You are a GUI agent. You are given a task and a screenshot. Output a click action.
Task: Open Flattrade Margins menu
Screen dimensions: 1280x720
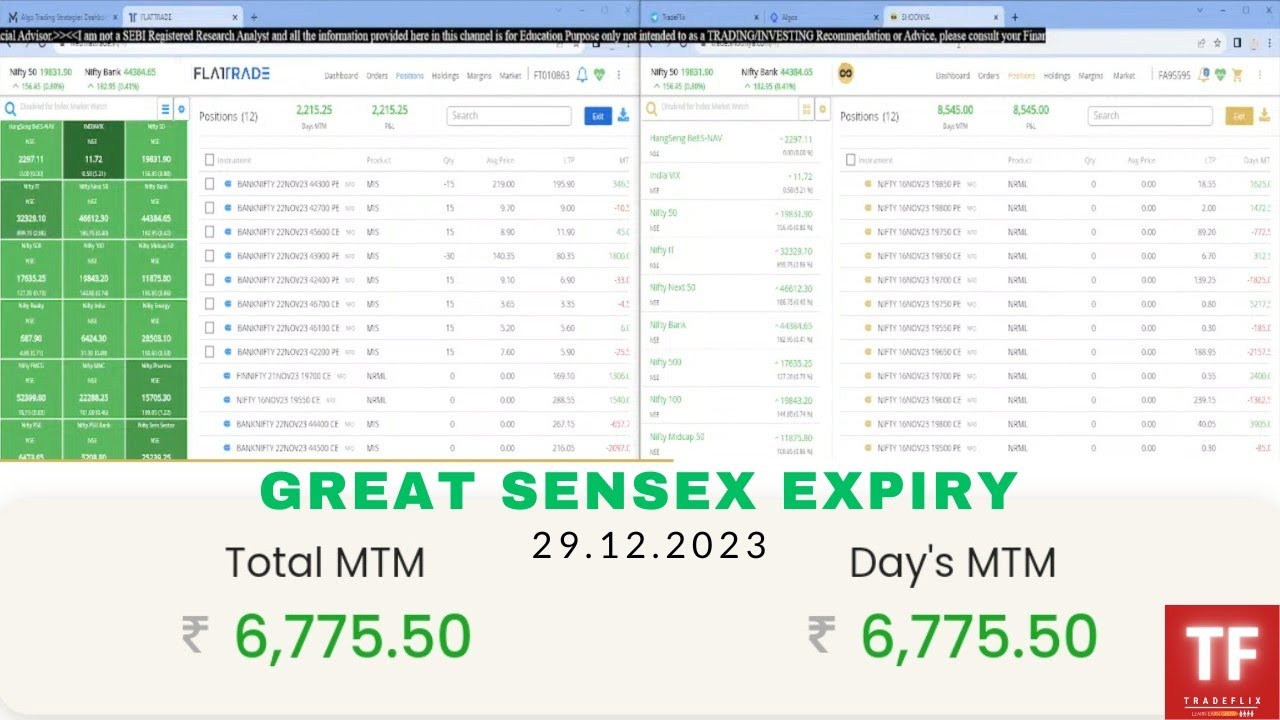479,76
